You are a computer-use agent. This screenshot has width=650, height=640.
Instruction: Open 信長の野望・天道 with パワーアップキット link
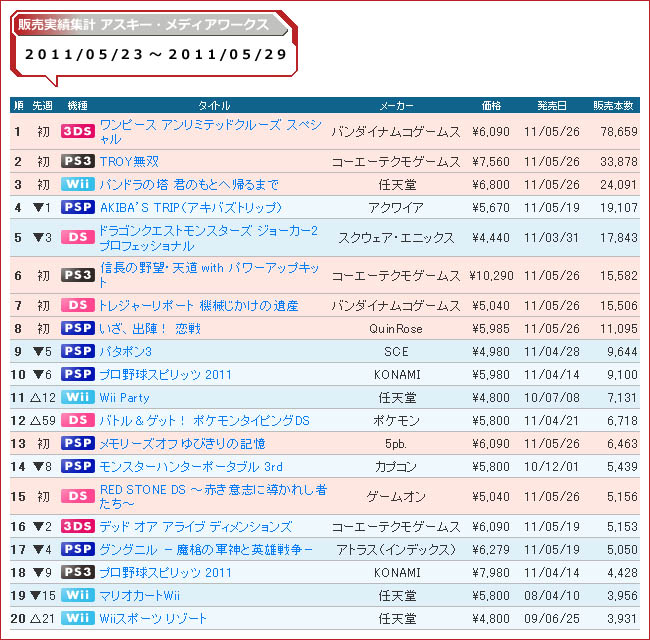(x=209, y=275)
